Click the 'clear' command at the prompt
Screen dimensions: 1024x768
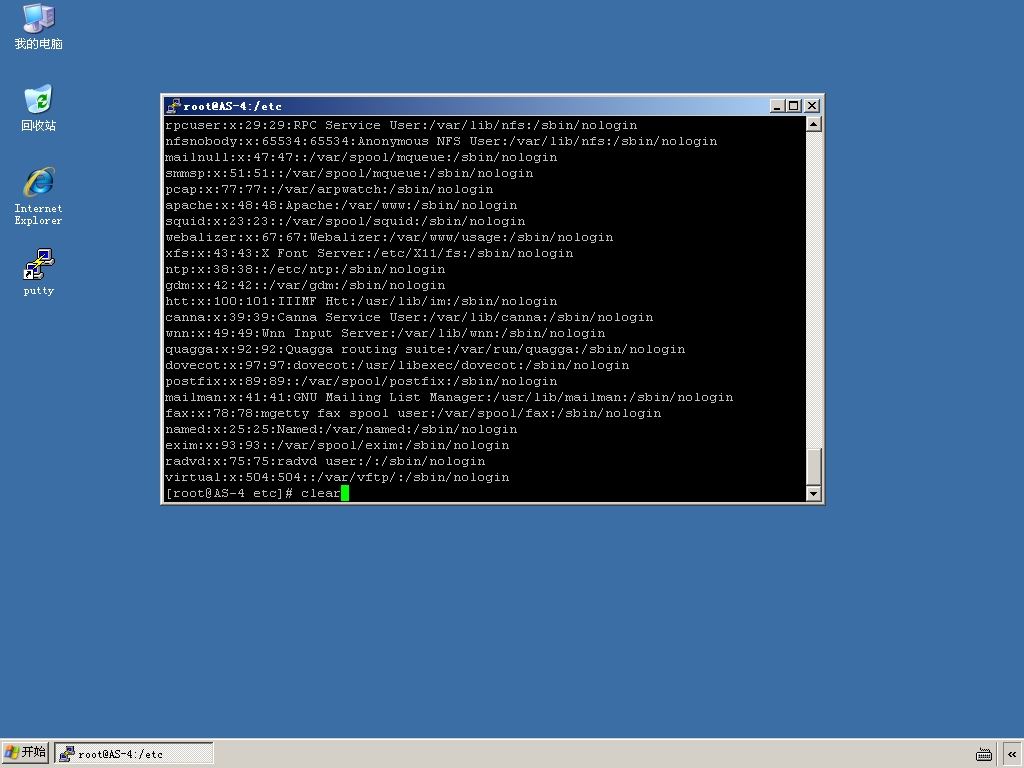(x=321, y=493)
